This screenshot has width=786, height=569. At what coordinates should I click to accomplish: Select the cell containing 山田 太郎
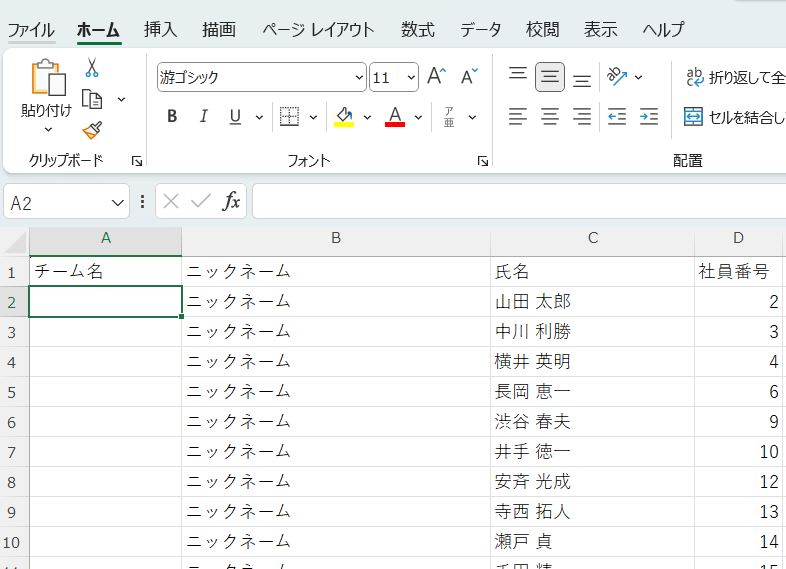click(x=592, y=301)
